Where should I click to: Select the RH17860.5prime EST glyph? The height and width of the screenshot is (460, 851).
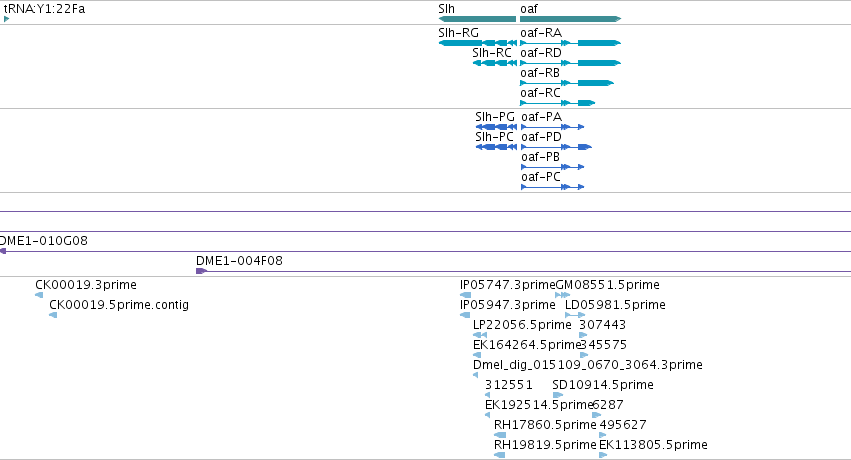point(500,435)
